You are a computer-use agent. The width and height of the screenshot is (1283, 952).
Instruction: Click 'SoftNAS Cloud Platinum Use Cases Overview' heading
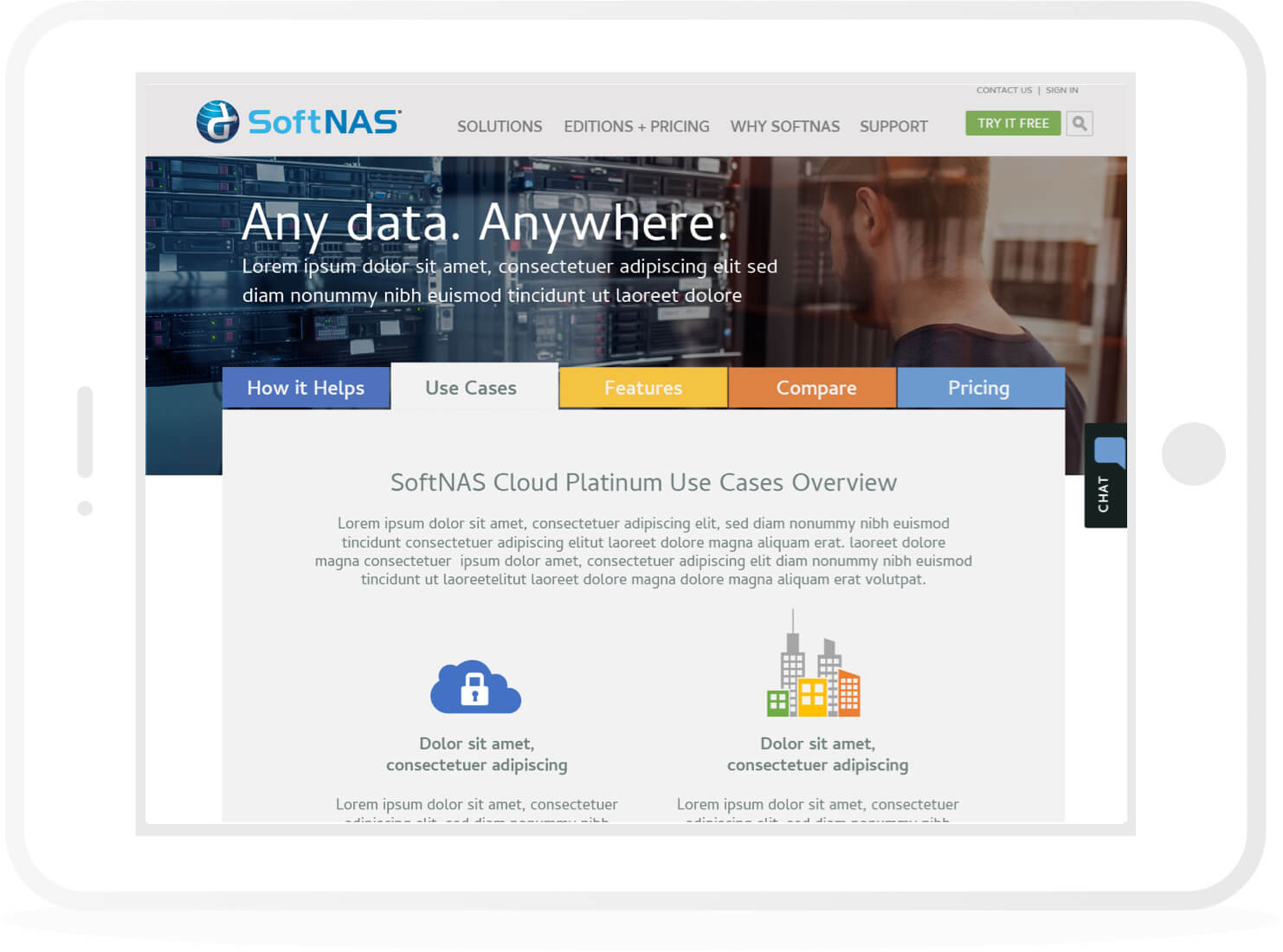(x=643, y=482)
